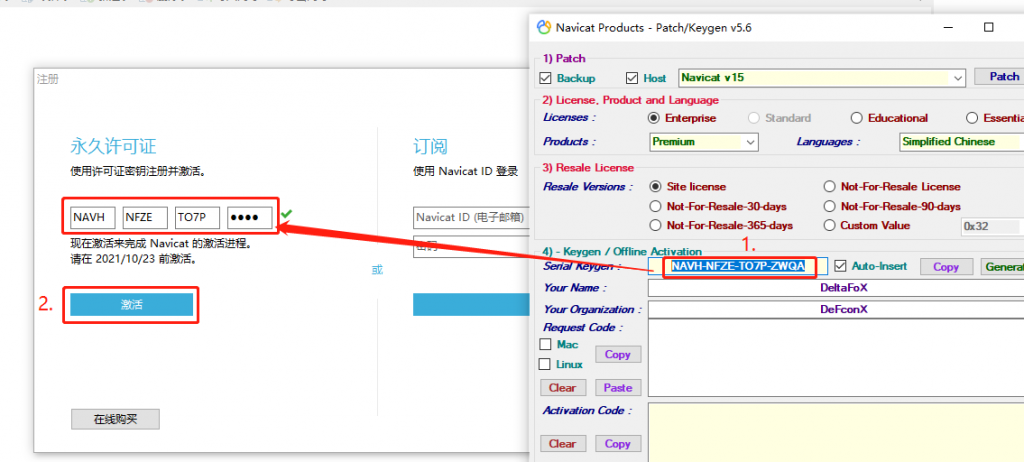Click Clear button under Request Code
The width and height of the screenshot is (1024, 462).
pyautogui.click(x=562, y=388)
